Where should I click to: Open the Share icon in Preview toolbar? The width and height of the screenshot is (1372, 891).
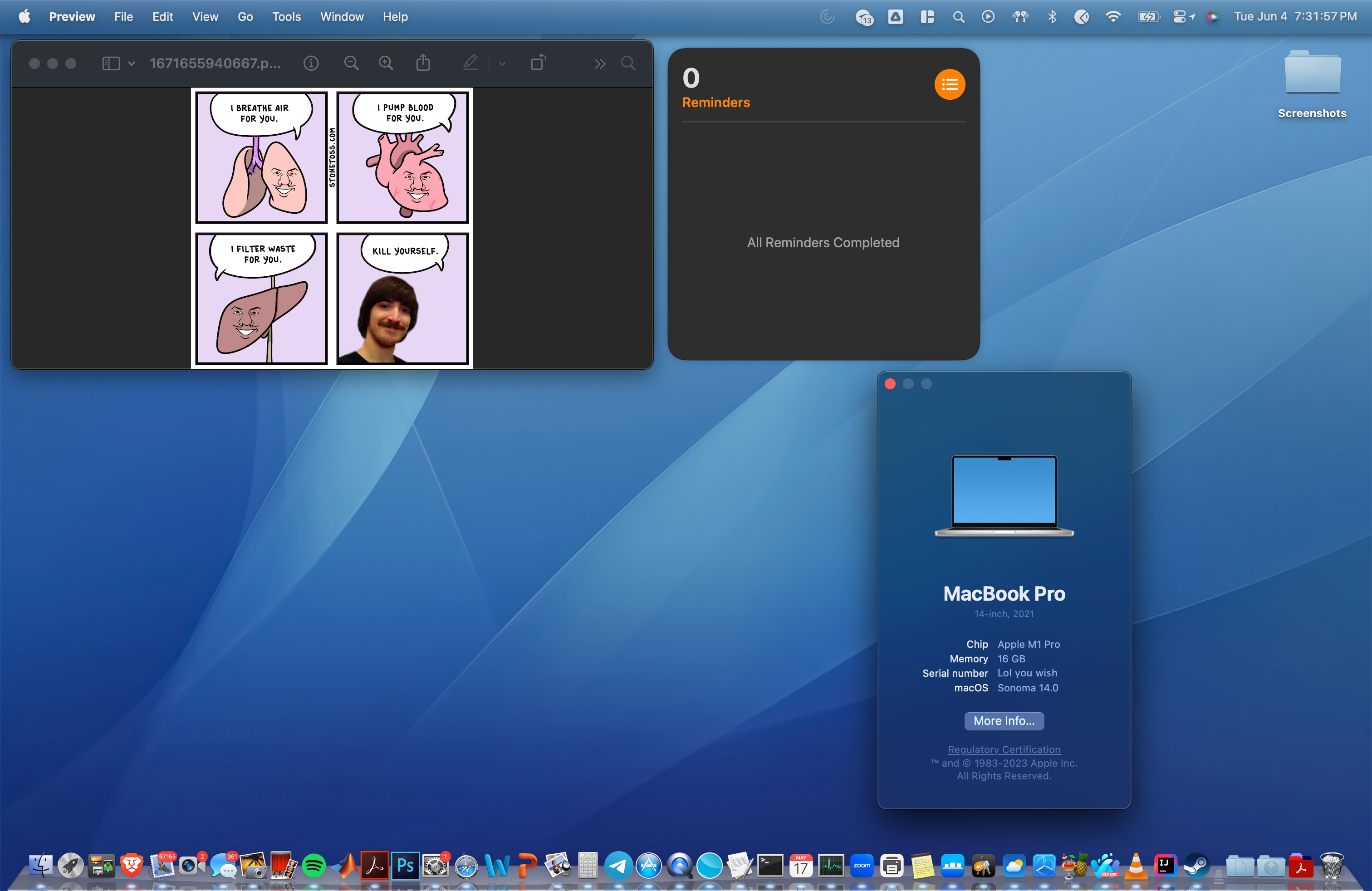[423, 63]
